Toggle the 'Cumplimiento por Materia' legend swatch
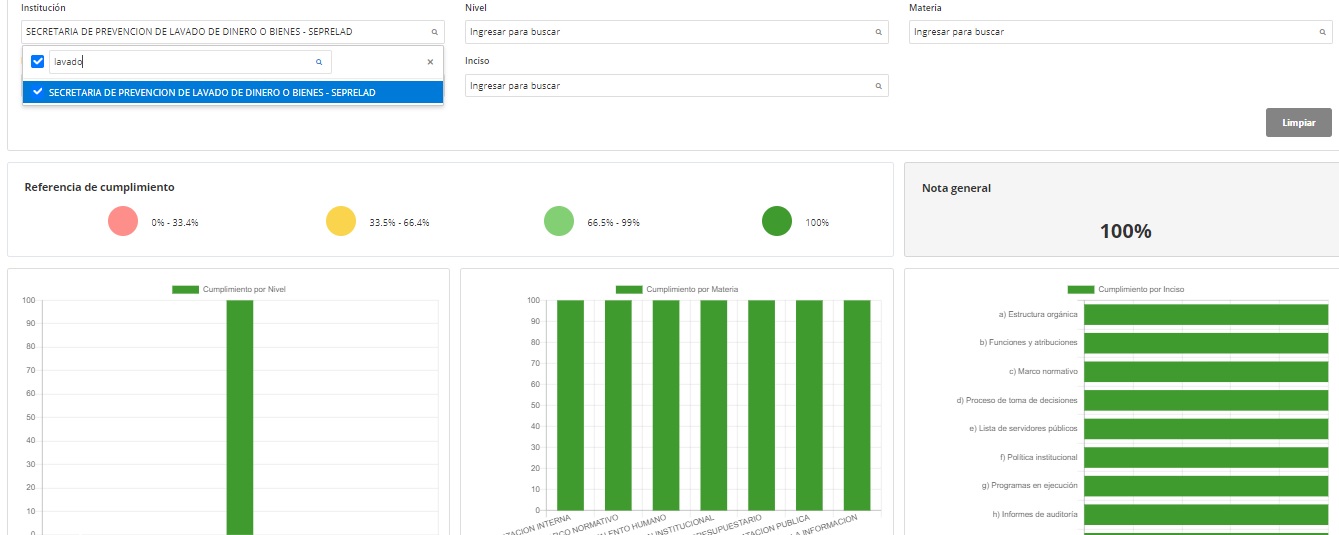Viewport: 1339px width, 535px height. point(629,289)
